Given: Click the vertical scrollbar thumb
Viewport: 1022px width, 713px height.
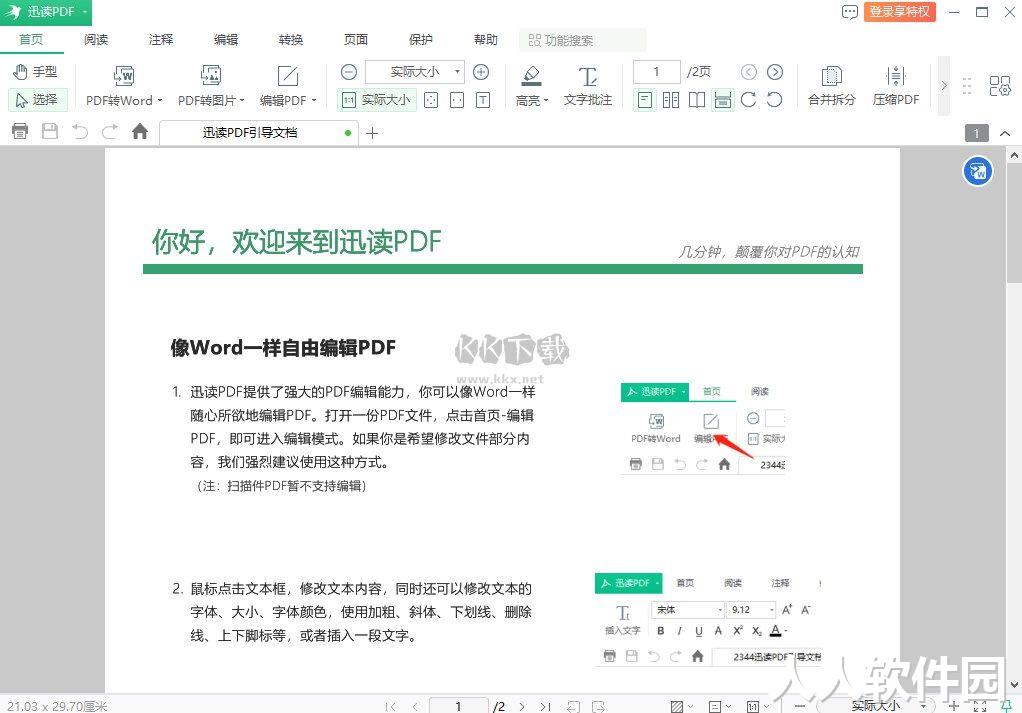Looking at the screenshot, I should (1014, 223).
